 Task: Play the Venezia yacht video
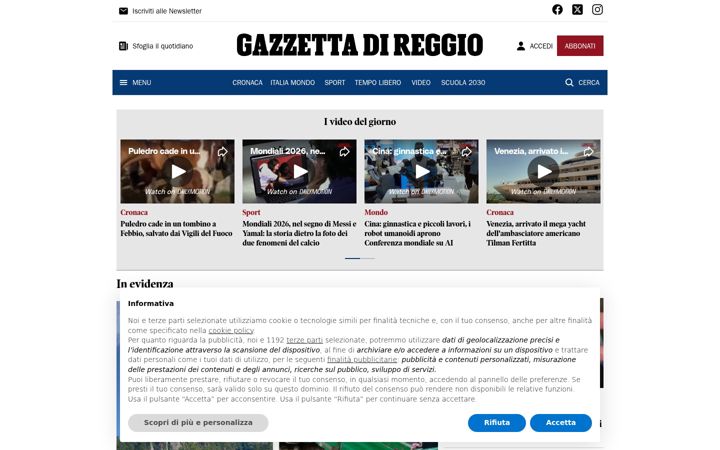(544, 171)
